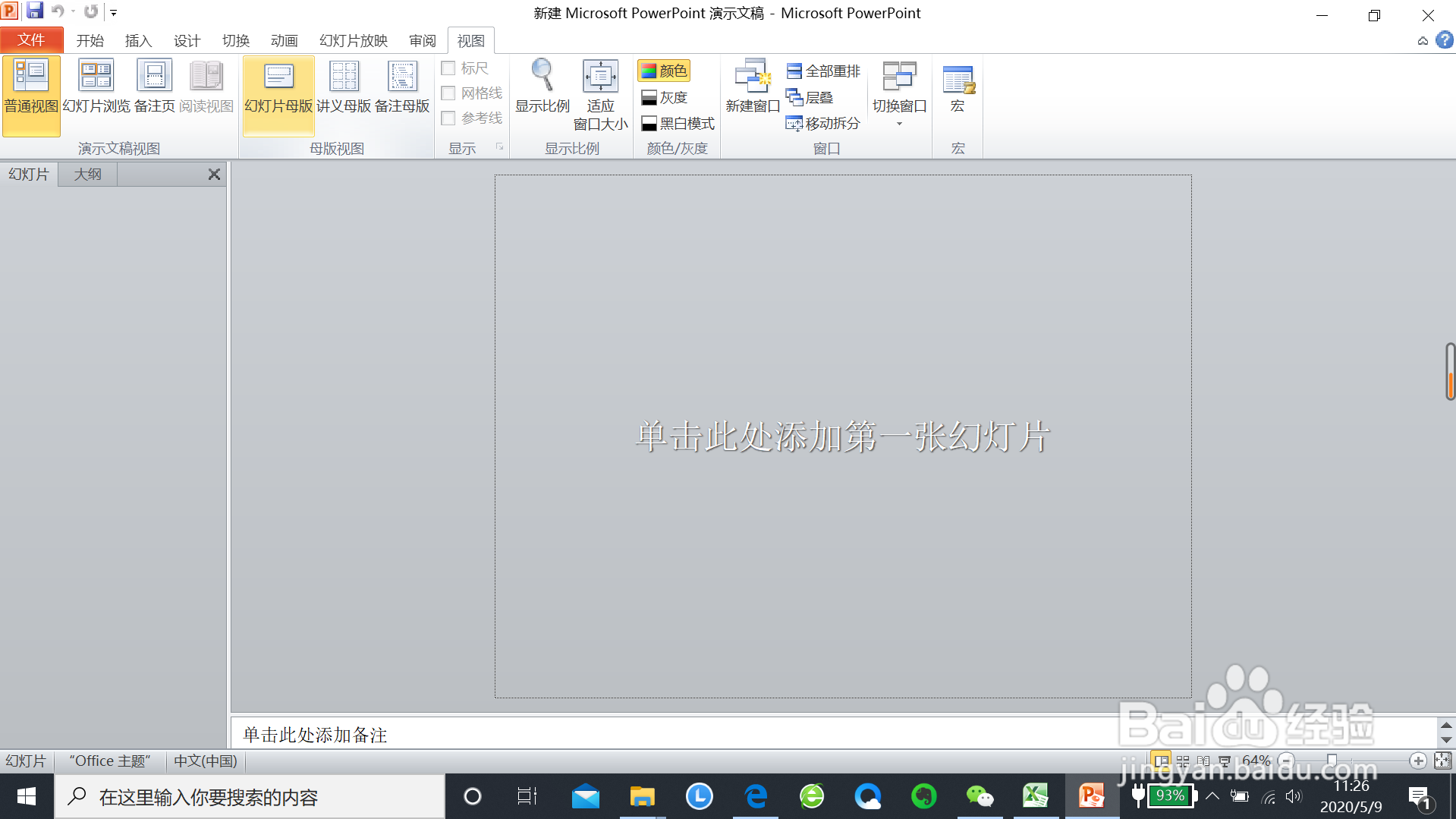
Task: Open the 显示 group dialog launcher
Action: pyautogui.click(x=499, y=146)
